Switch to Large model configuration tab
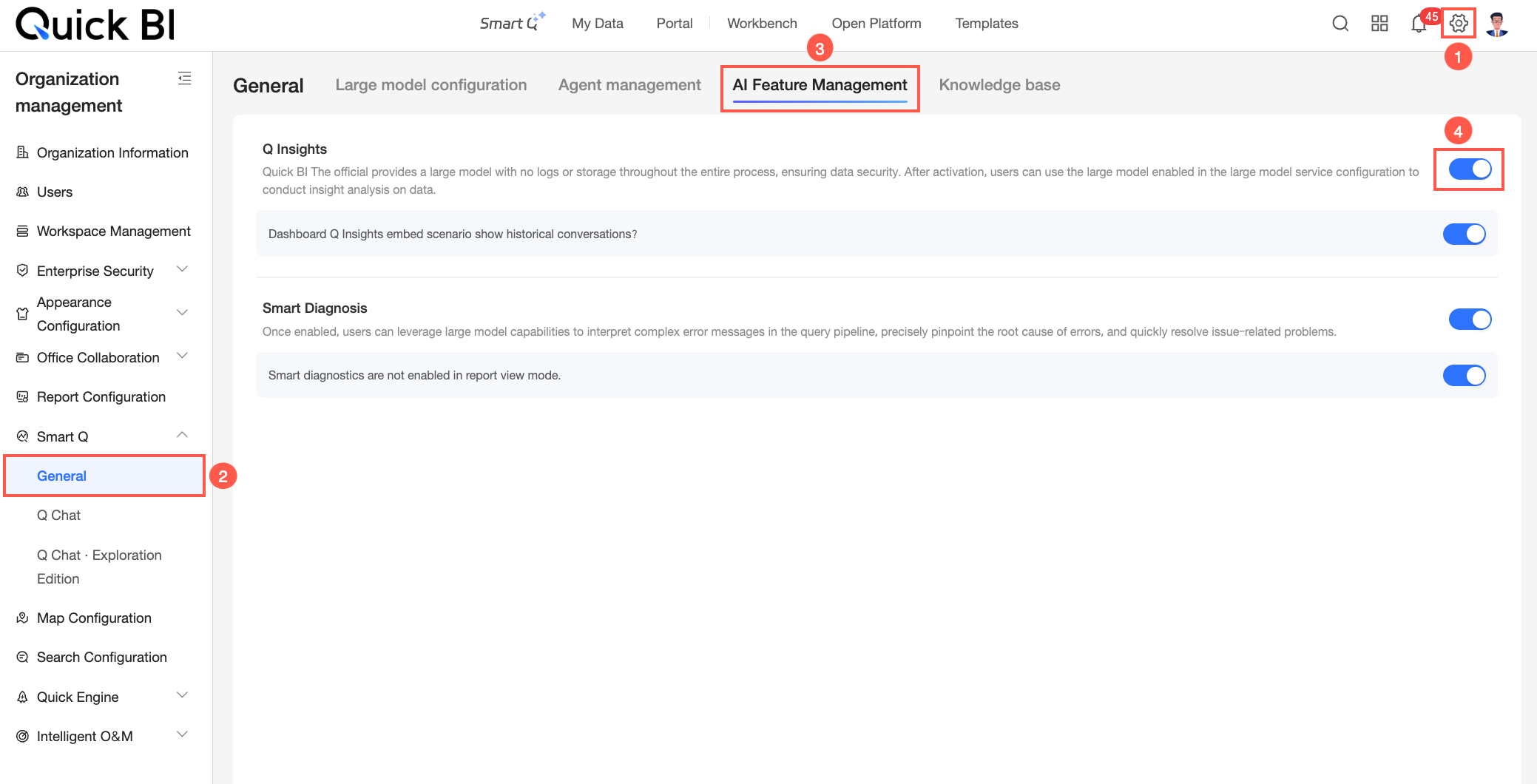Viewport: 1537px width, 784px height. point(431,85)
